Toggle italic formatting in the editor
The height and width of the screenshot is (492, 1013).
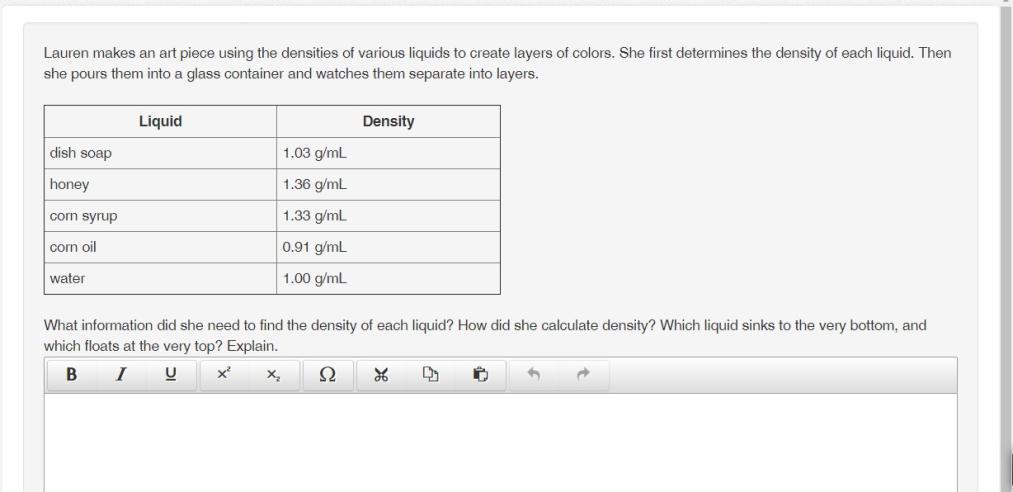[121, 375]
